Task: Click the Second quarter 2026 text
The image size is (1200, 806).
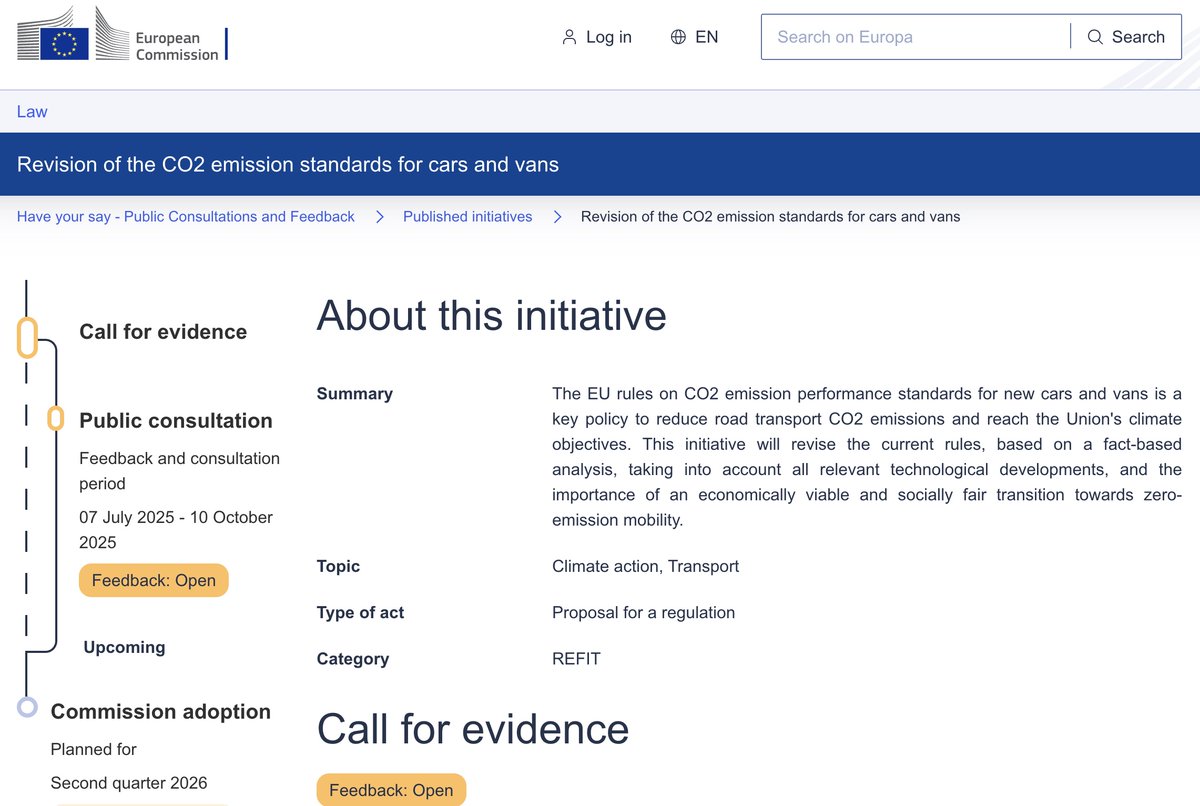Action: coord(129,782)
